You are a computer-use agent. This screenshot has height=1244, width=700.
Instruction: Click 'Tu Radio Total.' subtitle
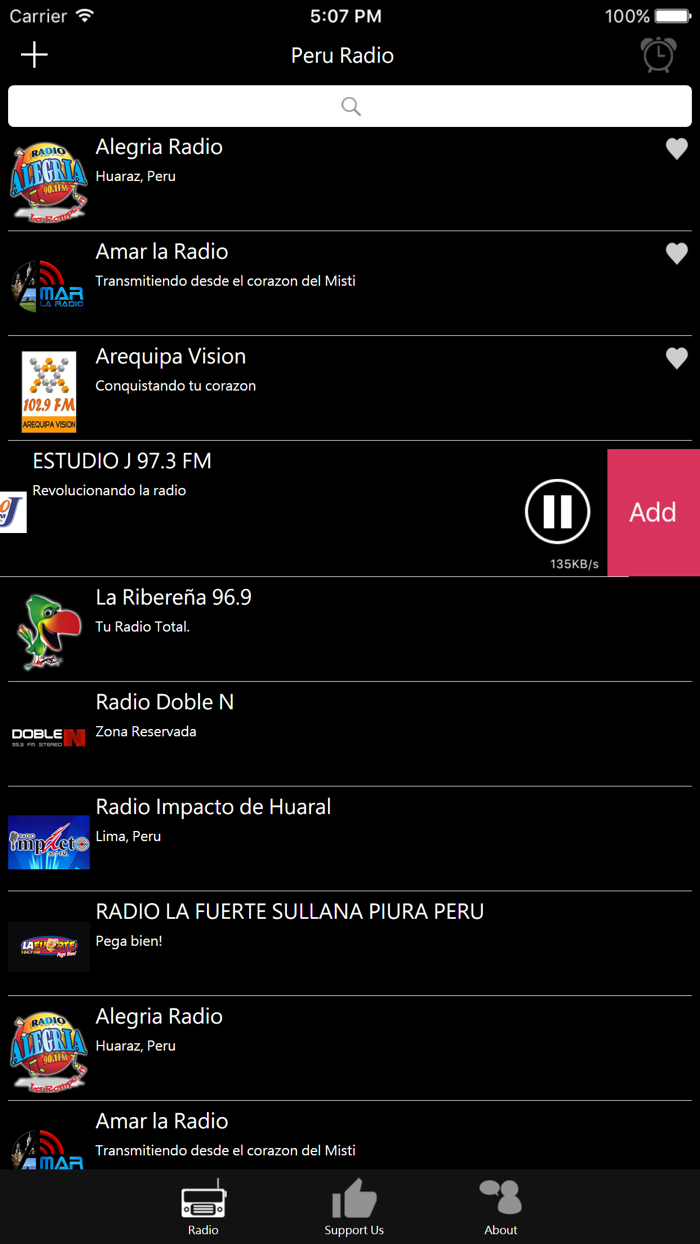pos(142,627)
